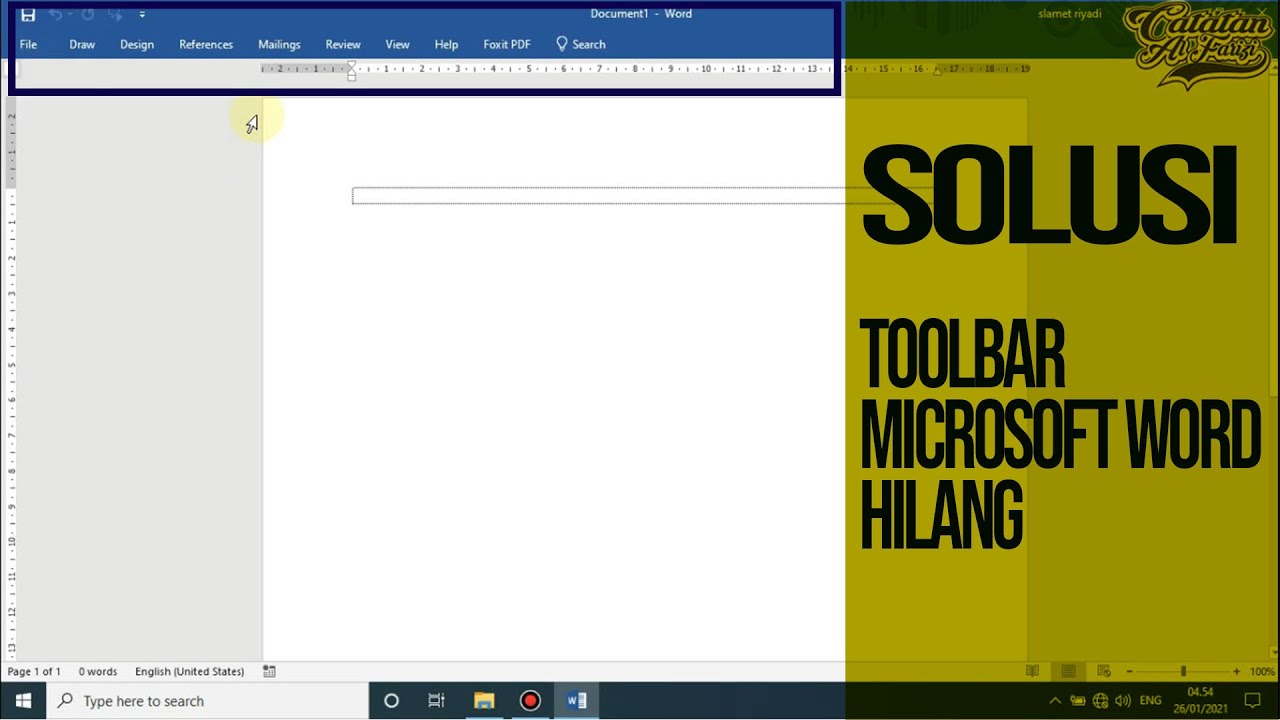Screen dimensions: 1280x720
Task: Go to the Review tab
Action: click(343, 44)
